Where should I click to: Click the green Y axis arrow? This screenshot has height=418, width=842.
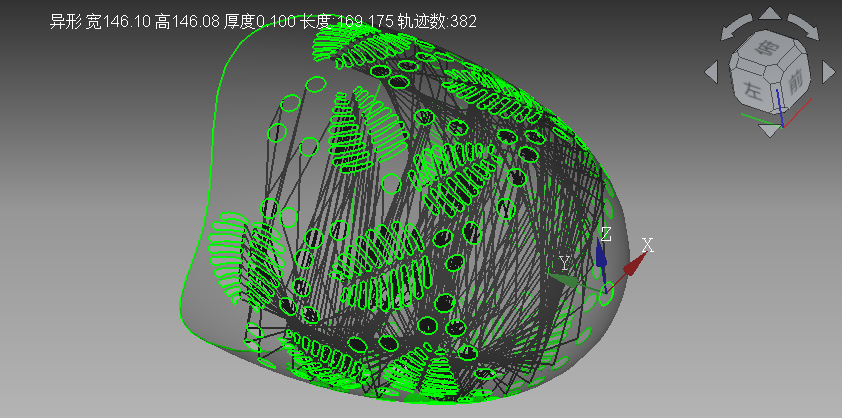(566, 279)
